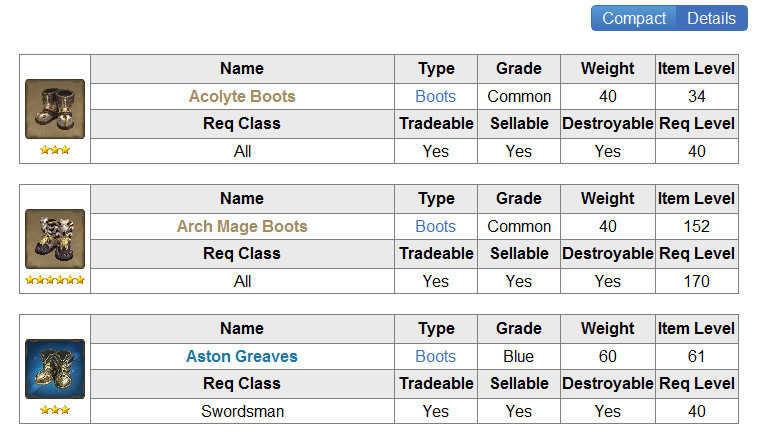Click the Req Level value 170
758x436 pixels.
click(x=696, y=281)
